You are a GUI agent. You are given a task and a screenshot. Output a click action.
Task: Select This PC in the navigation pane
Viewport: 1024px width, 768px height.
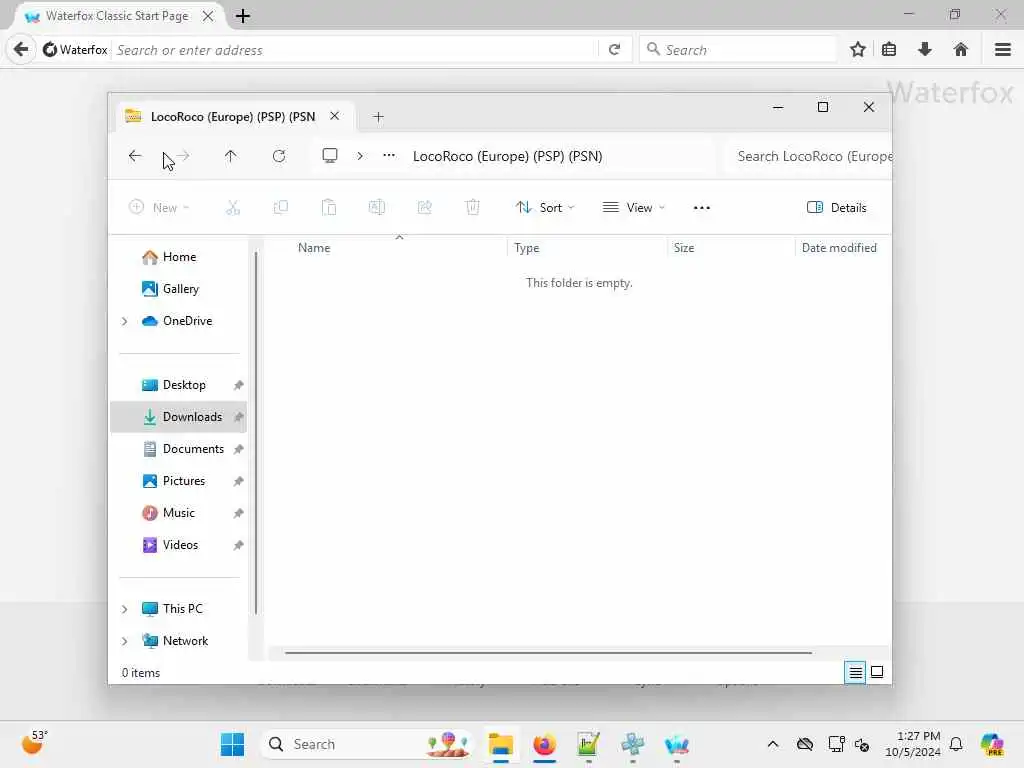click(183, 609)
